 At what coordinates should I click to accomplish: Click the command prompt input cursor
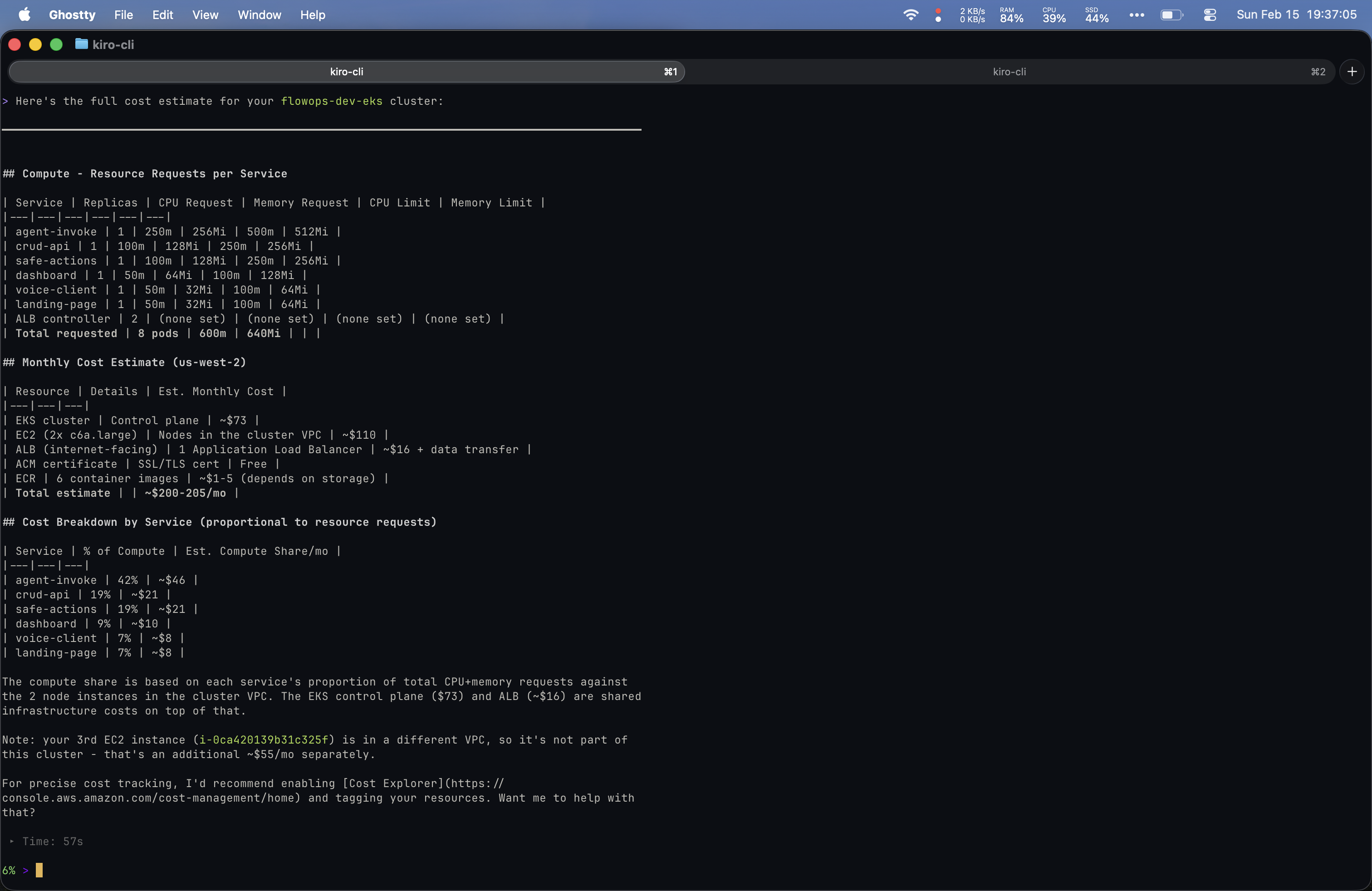pos(39,870)
